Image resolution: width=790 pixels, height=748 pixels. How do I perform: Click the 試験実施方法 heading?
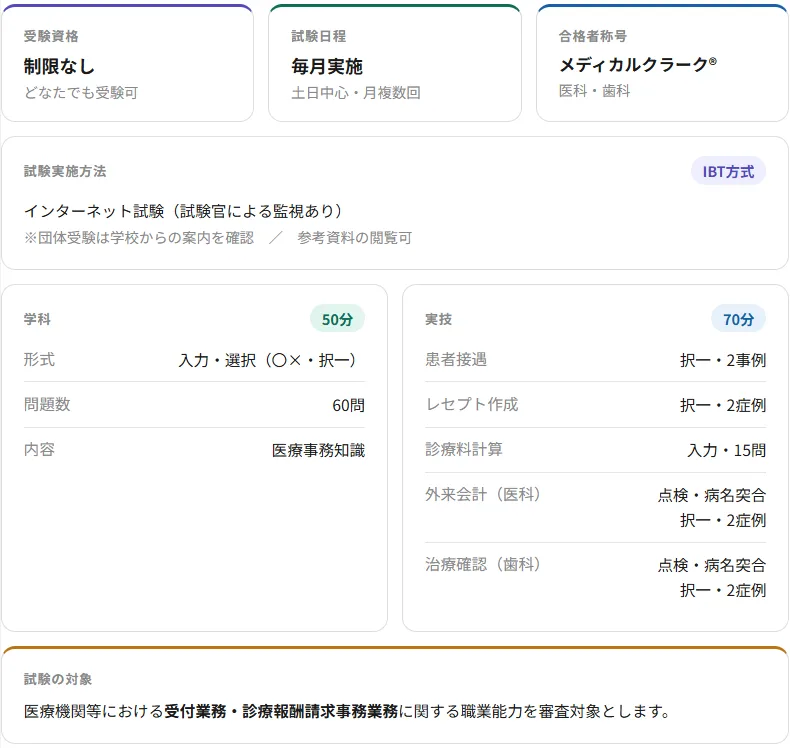pyautogui.click(x=65, y=171)
